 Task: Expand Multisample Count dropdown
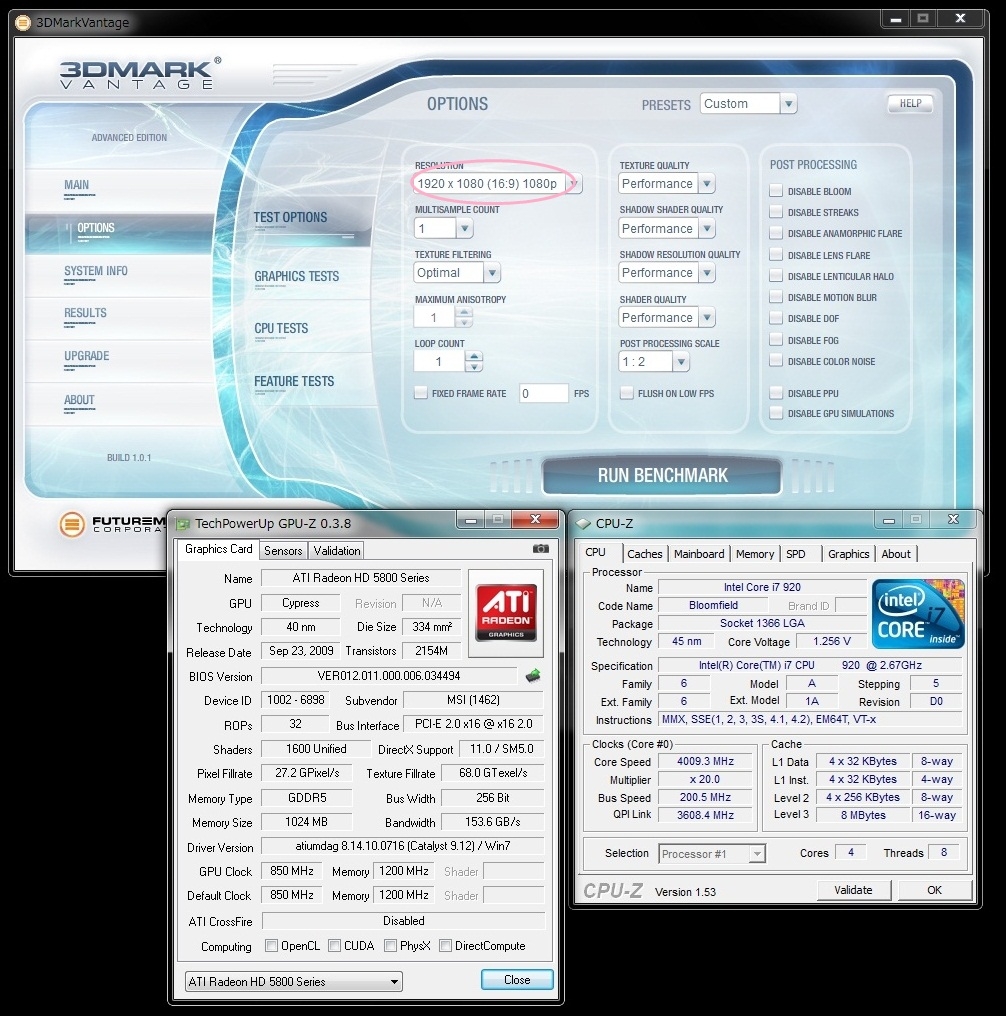(x=464, y=228)
